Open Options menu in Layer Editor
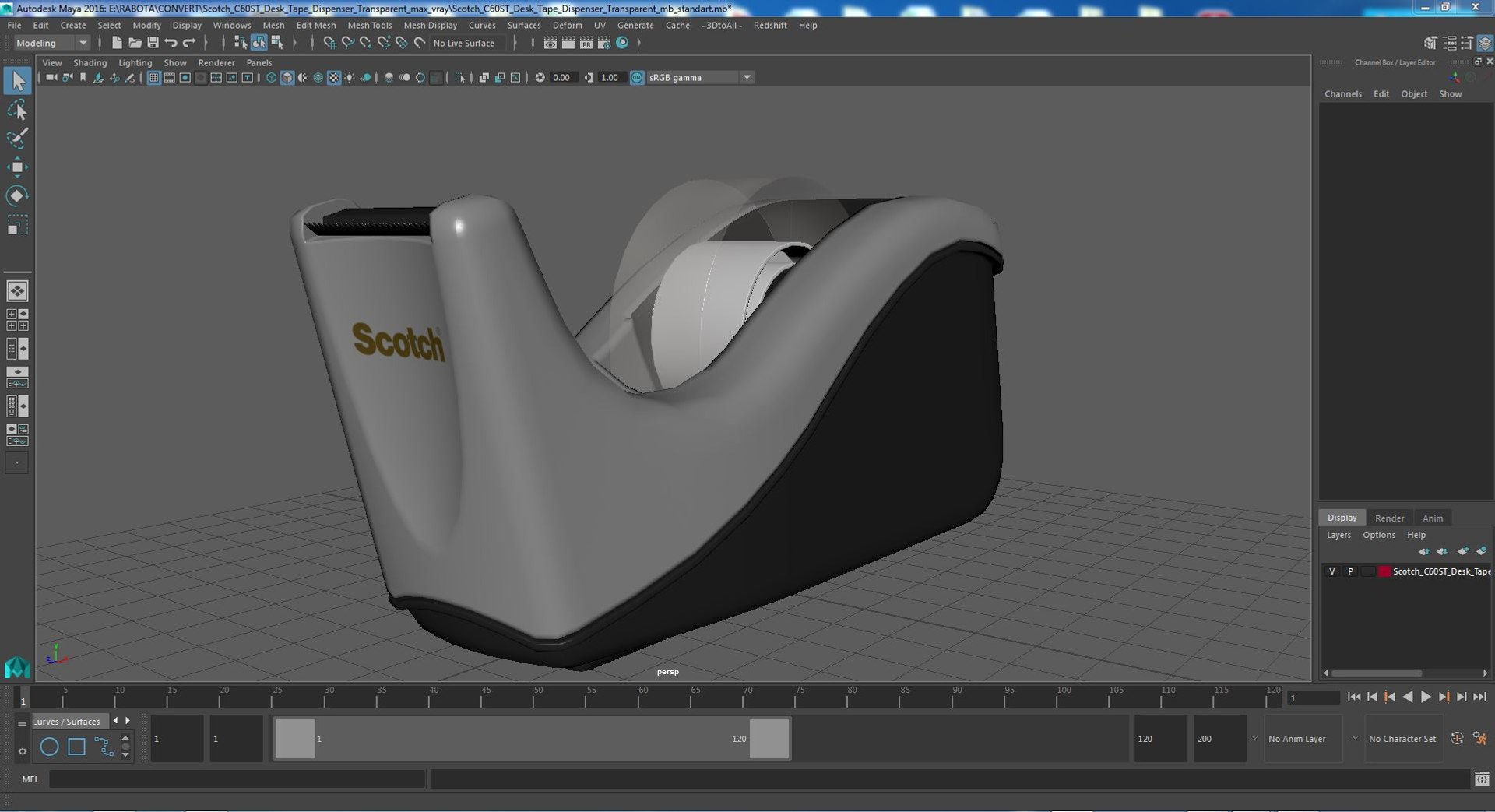This screenshot has width=1495, height=812. click(1378, 535)
